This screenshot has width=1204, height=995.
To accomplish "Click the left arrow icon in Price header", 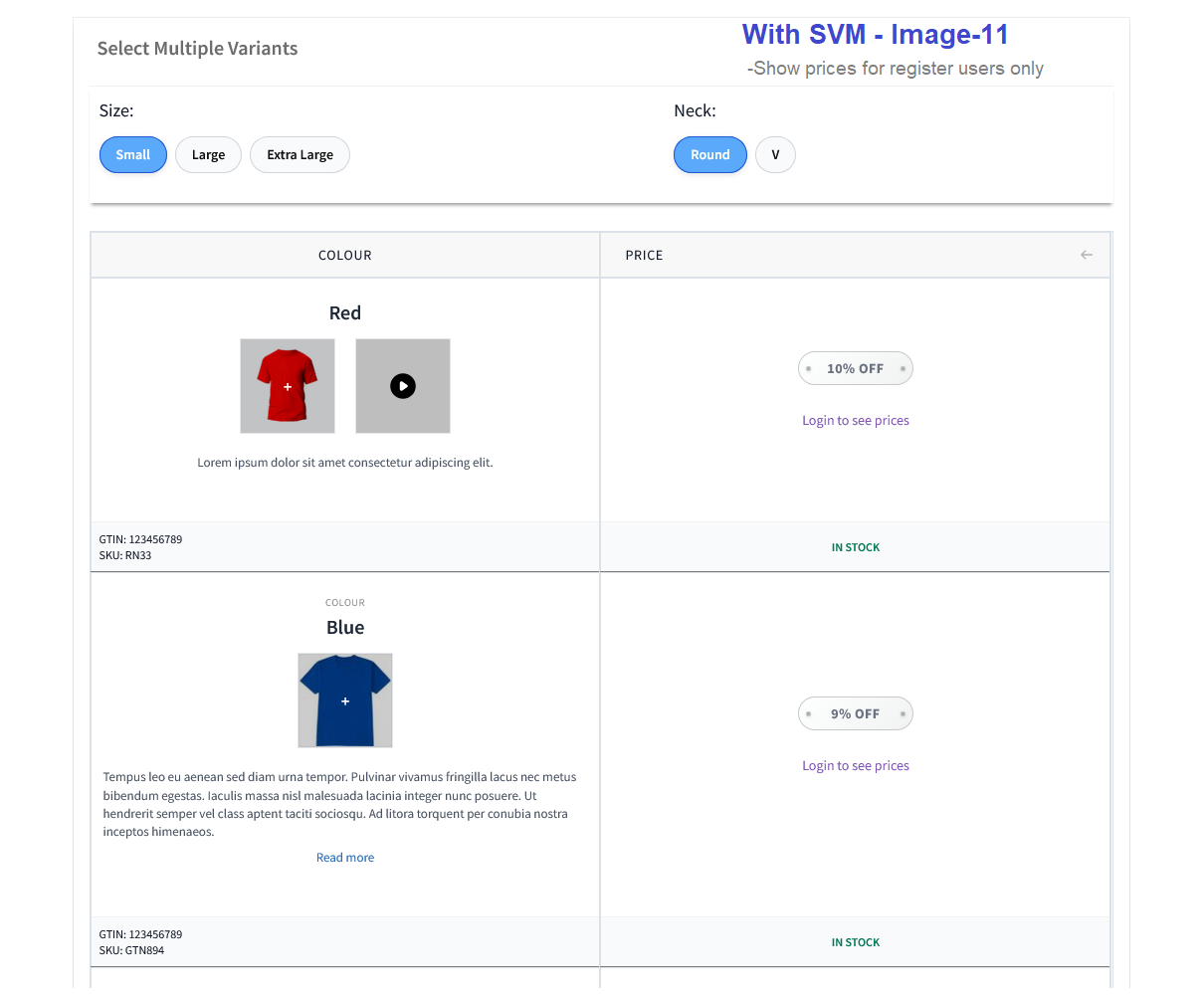I will 1087,256.
